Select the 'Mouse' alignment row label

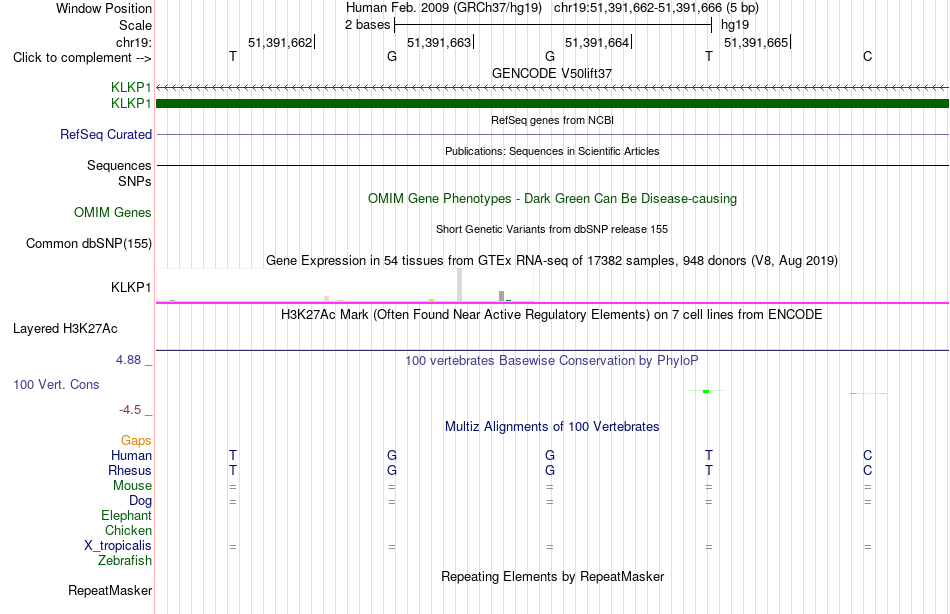point(132,486)
